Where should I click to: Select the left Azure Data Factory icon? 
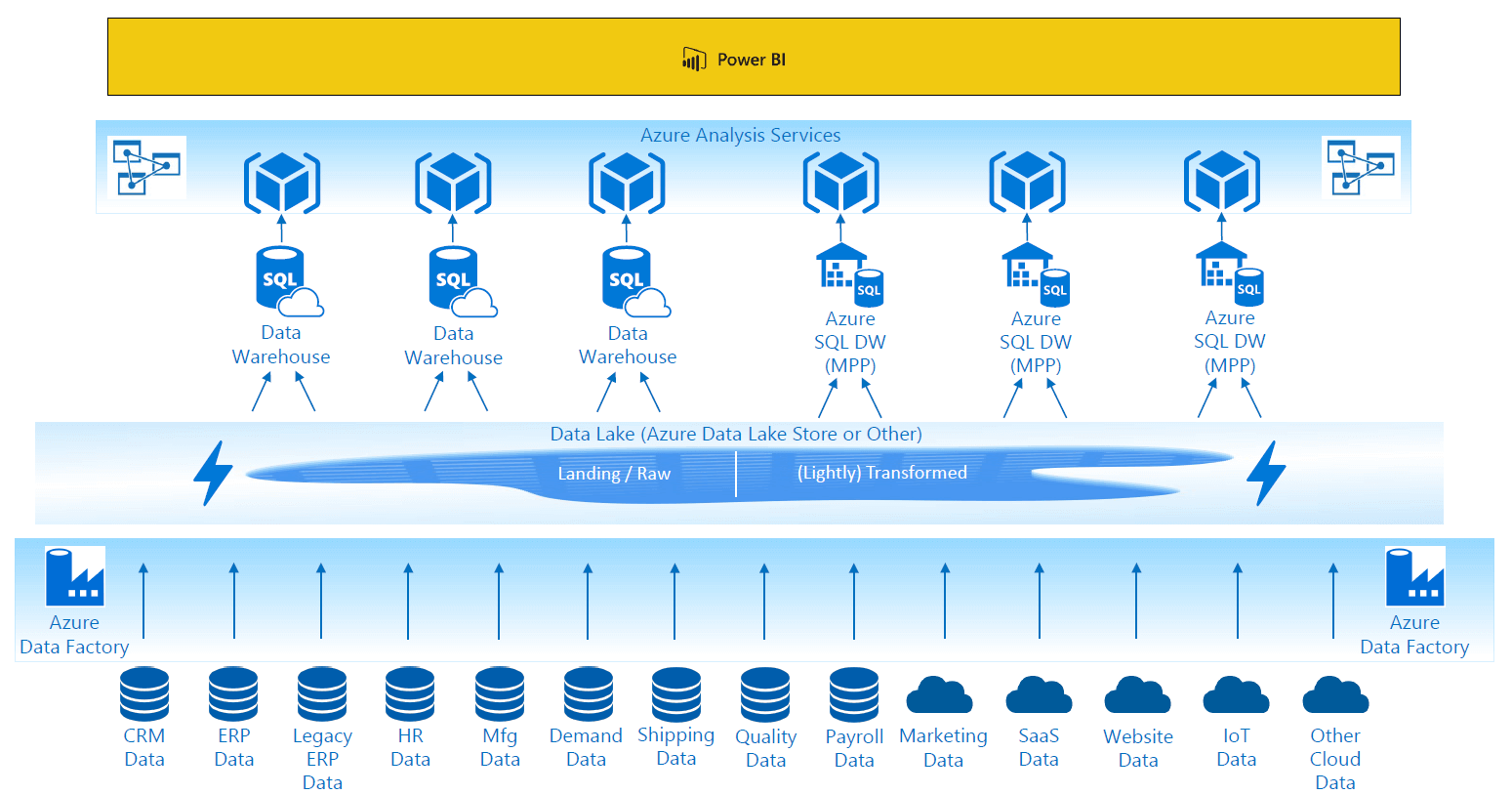[74, 577]
